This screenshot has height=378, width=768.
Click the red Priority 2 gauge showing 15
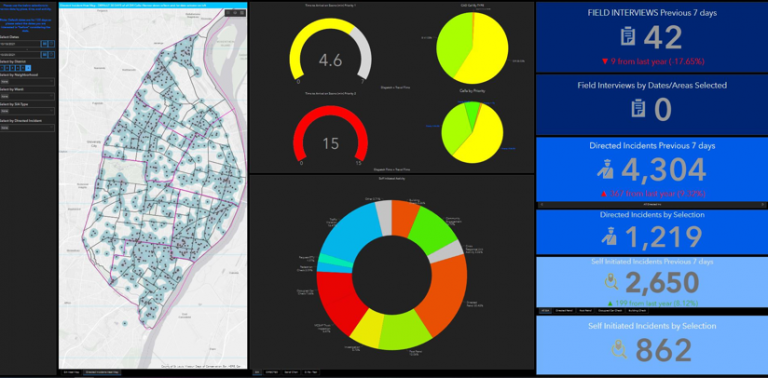click(x=331, y=132)
